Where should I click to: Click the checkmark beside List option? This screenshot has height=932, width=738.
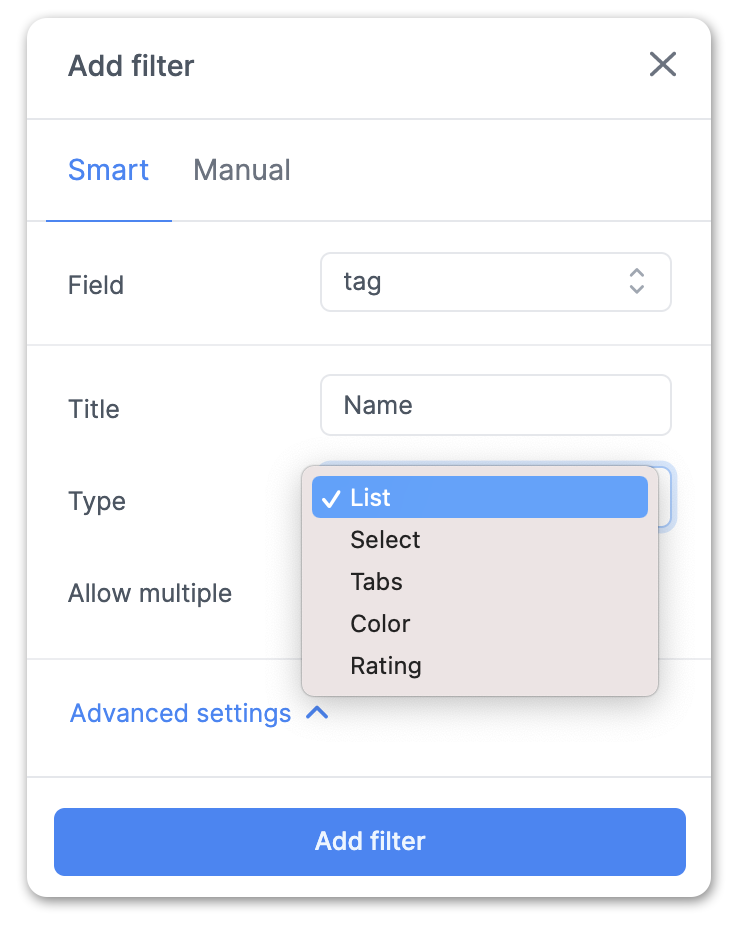point(332,499)
